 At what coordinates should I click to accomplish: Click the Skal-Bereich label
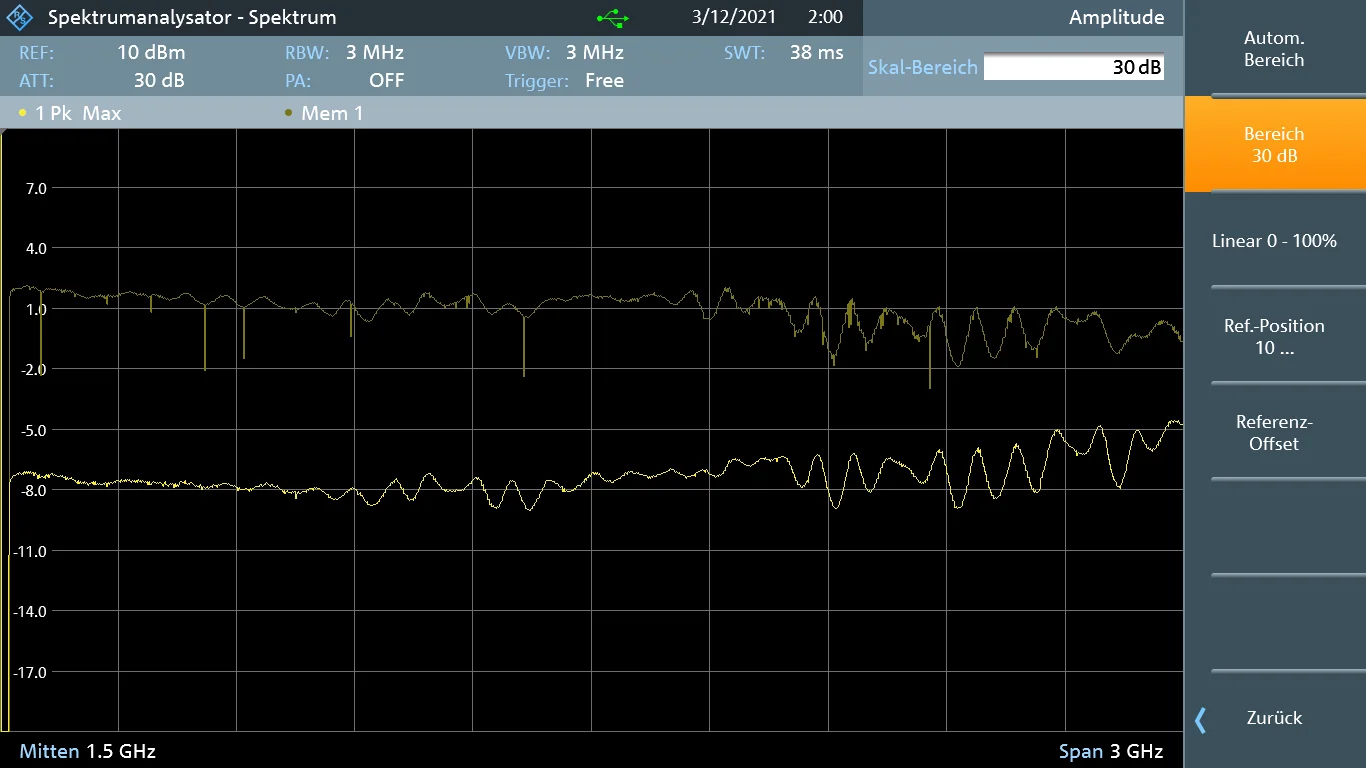pos(922,67)
